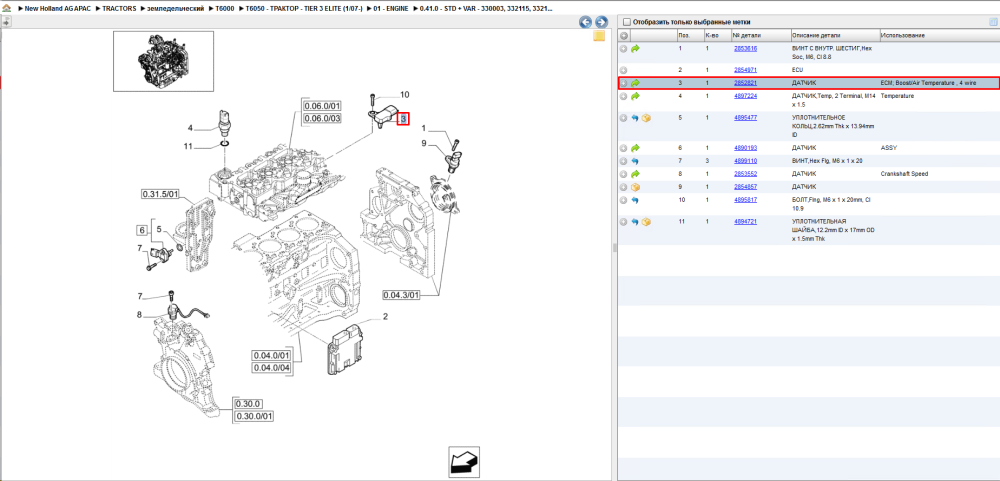1000x481 pixels.
Task: Go to the catalog home icon
Action: pos(6,10)
